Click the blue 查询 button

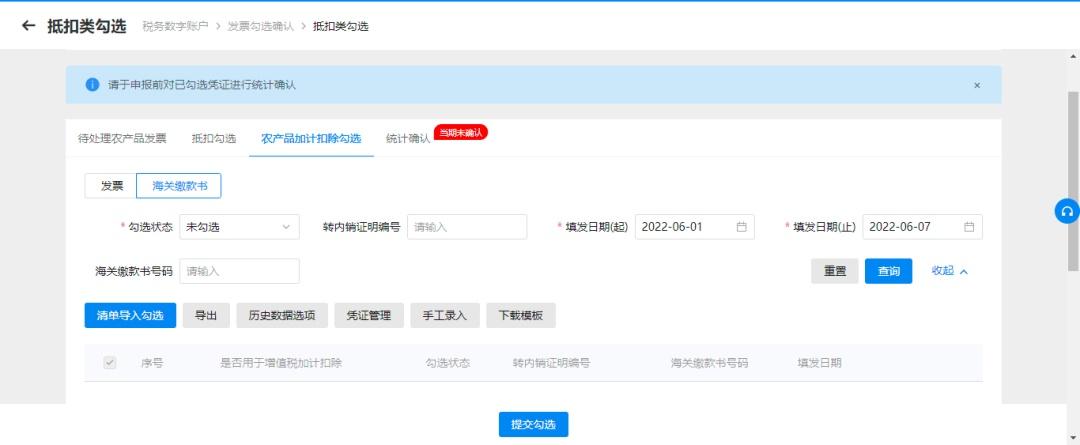click(888, 271)
